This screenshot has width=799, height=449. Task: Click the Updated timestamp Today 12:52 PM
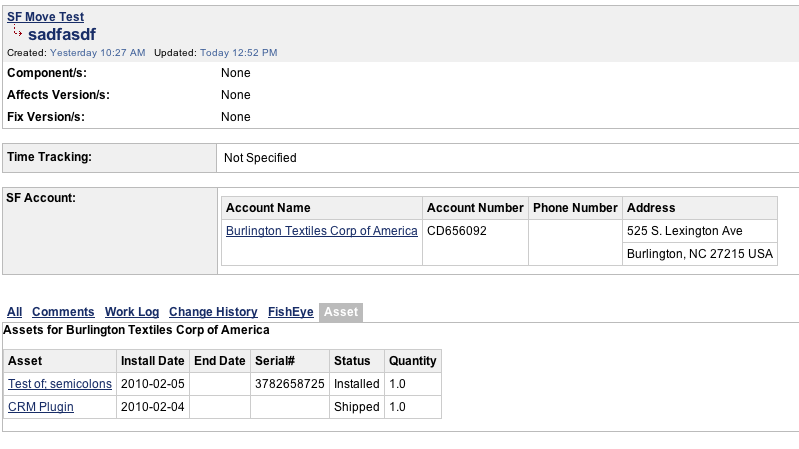(x=238, y=52)
